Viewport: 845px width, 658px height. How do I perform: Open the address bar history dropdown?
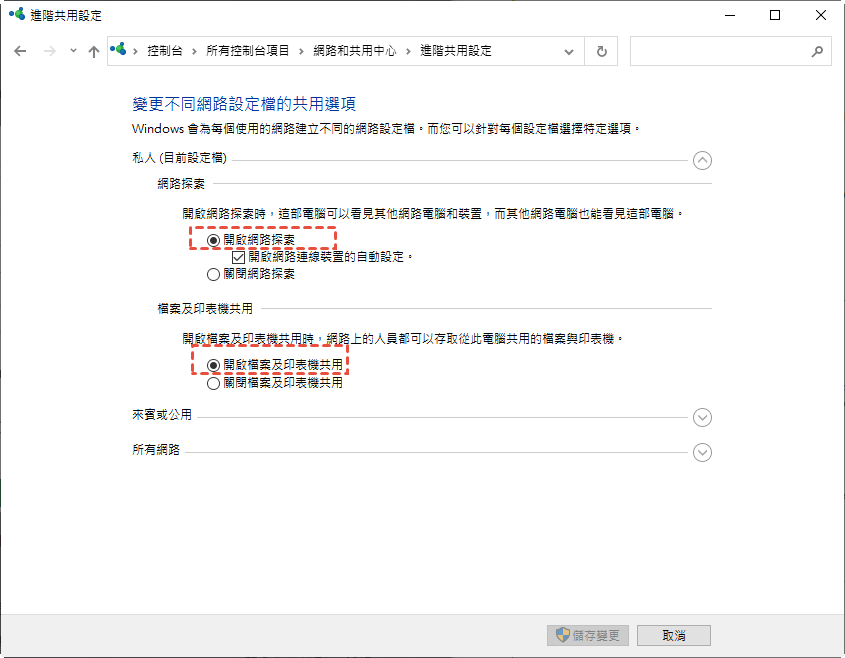(569, 52)
